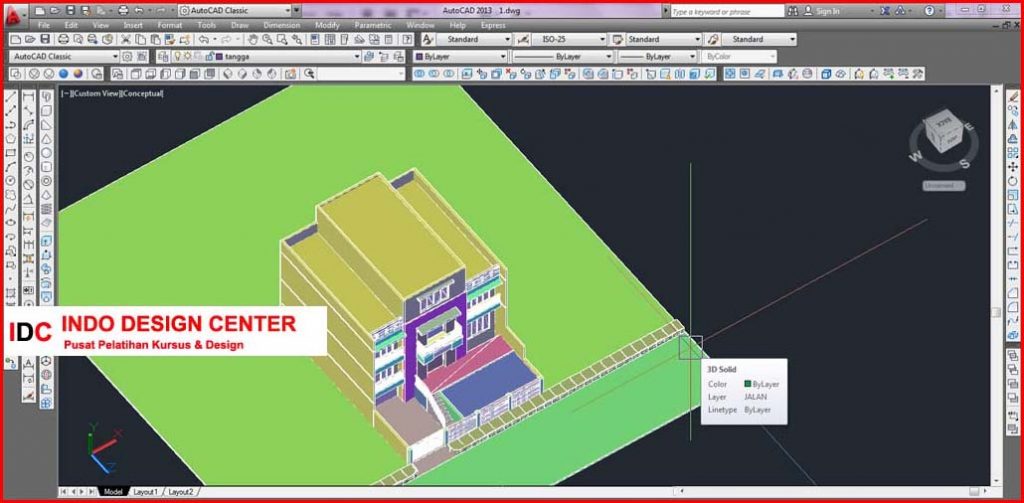Toggle layer tangga lock padlock icon
This screenshot has width=1024, height=503.
pos(209,57)
